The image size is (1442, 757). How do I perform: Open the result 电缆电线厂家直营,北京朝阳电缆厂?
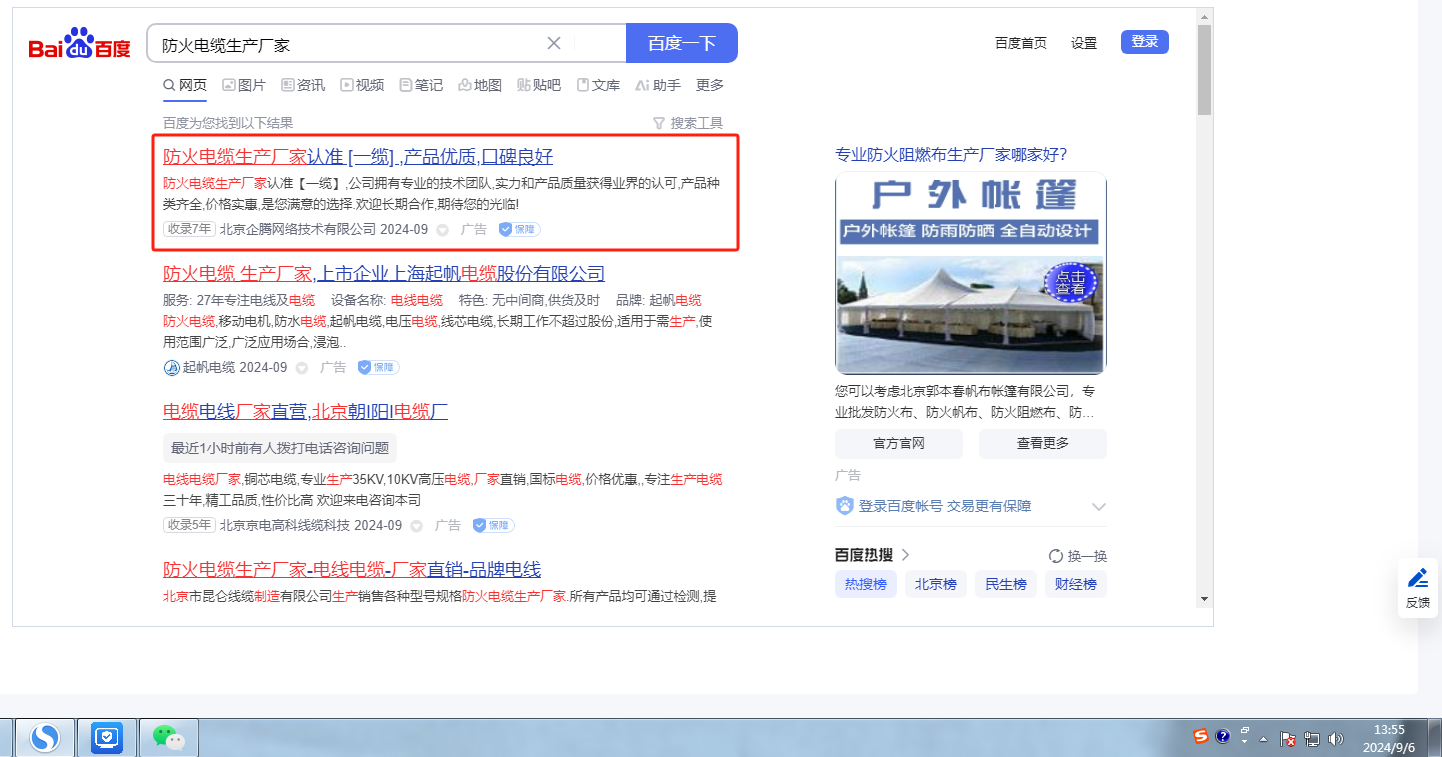pyautogui.click(x=305, y=411)
